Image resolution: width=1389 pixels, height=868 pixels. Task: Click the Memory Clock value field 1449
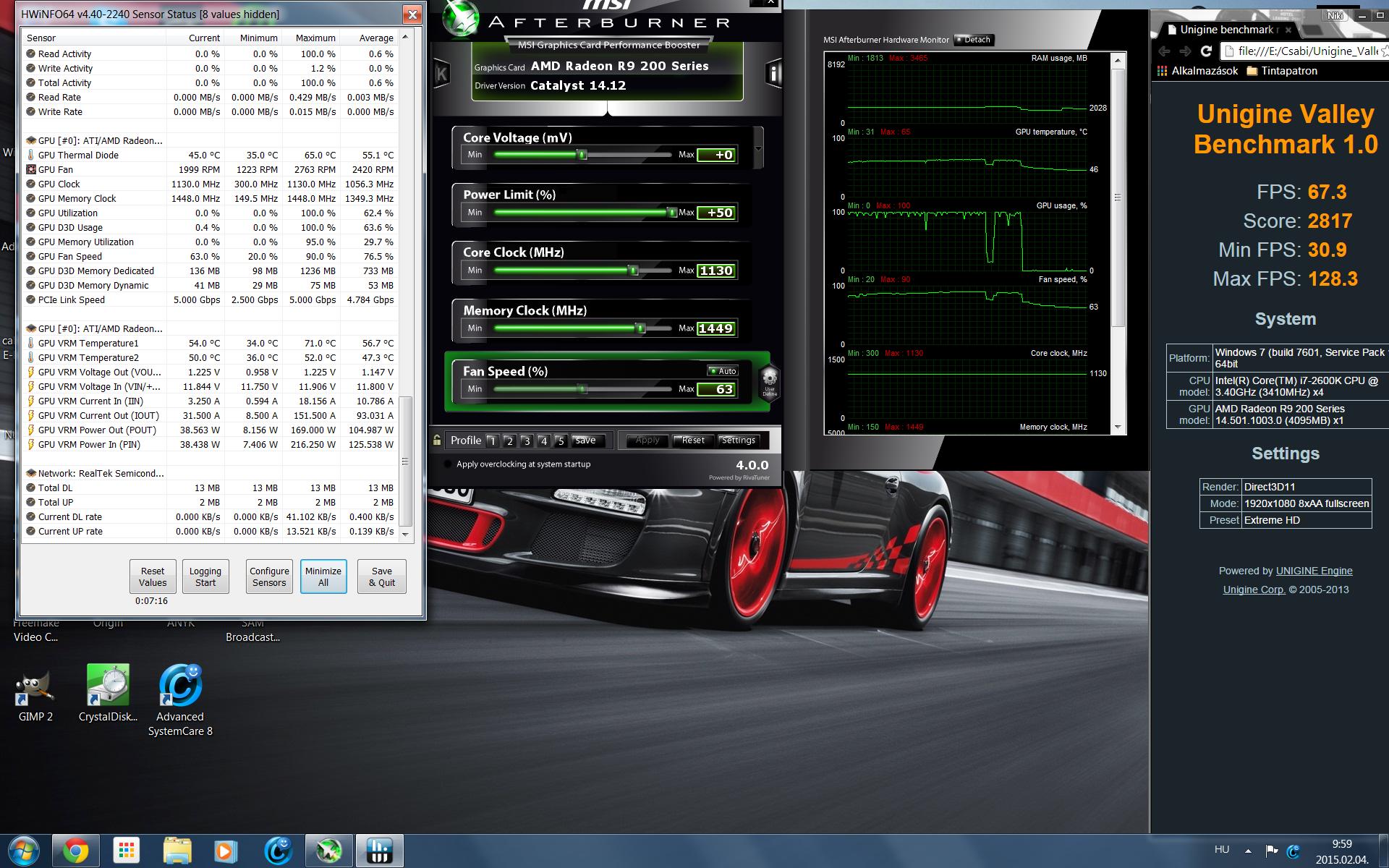tap(717, 328)
